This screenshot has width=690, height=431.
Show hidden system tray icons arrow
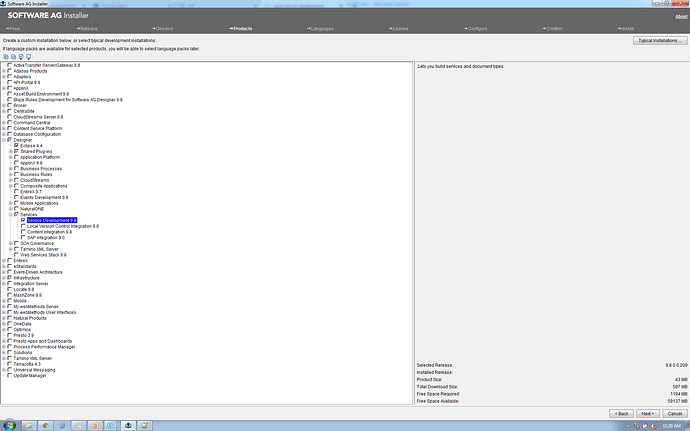click(x=628, y=426)
